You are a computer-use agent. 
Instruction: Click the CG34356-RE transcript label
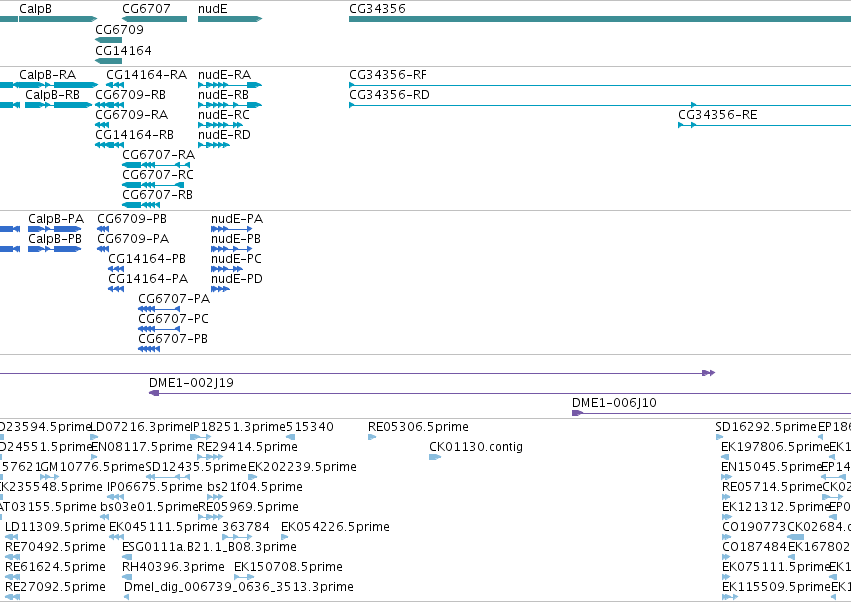717,115
